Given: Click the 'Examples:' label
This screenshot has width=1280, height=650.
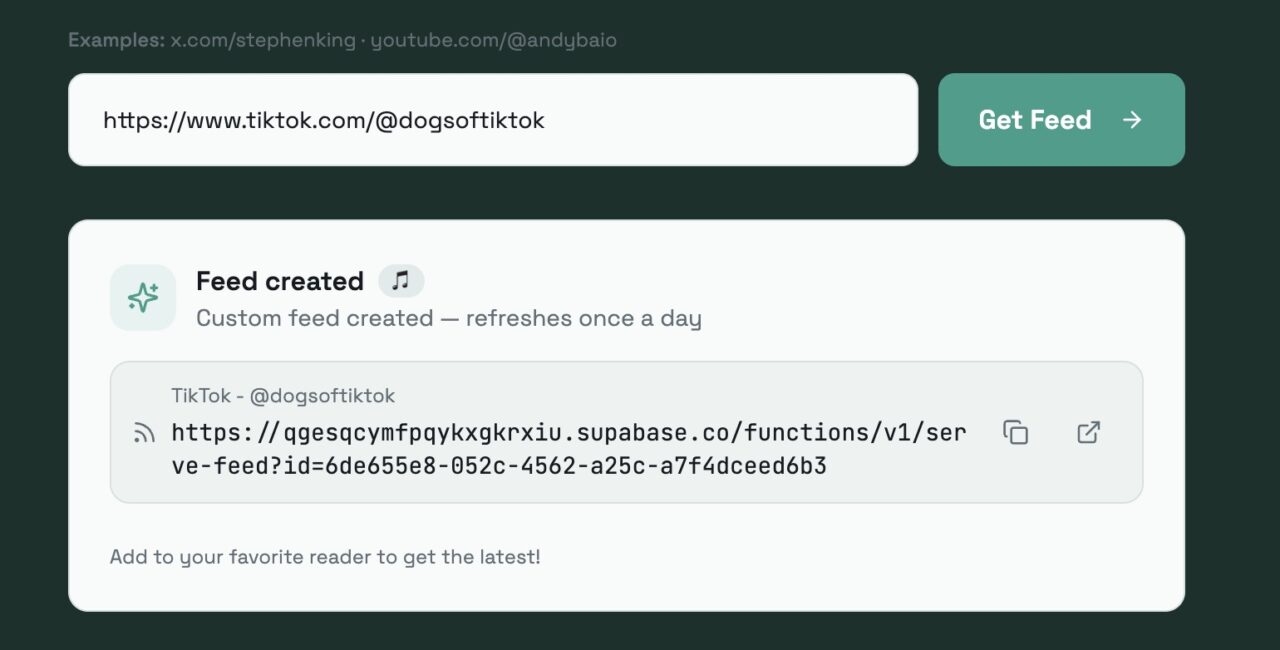Looking at the screenshot, I should pos(116,41).
